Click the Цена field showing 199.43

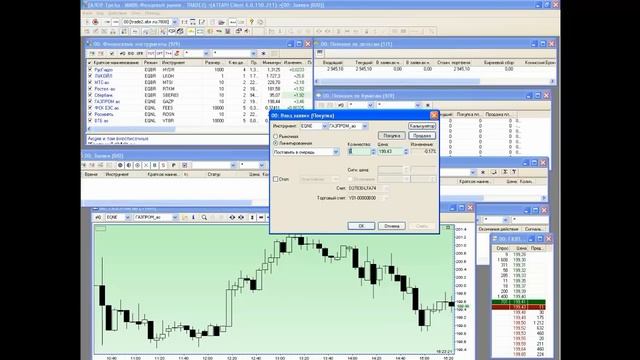[x=391, y=151]
